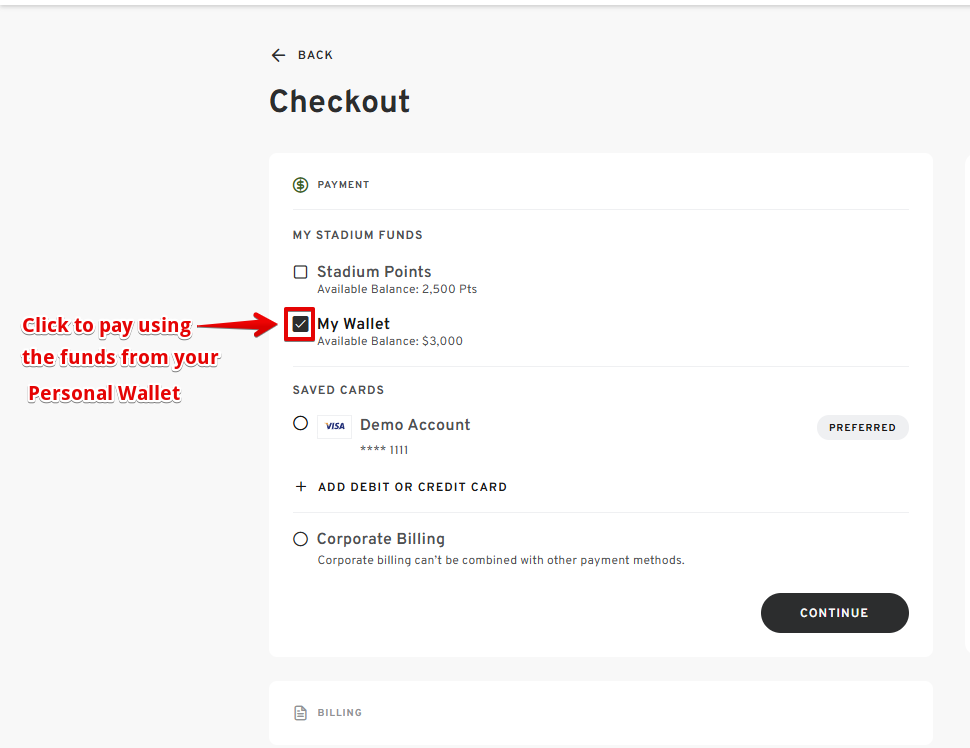Click the Preferred badge on Demo Account
The height and width of the screenshot is (748, 970).
click(x=862, y=427)
